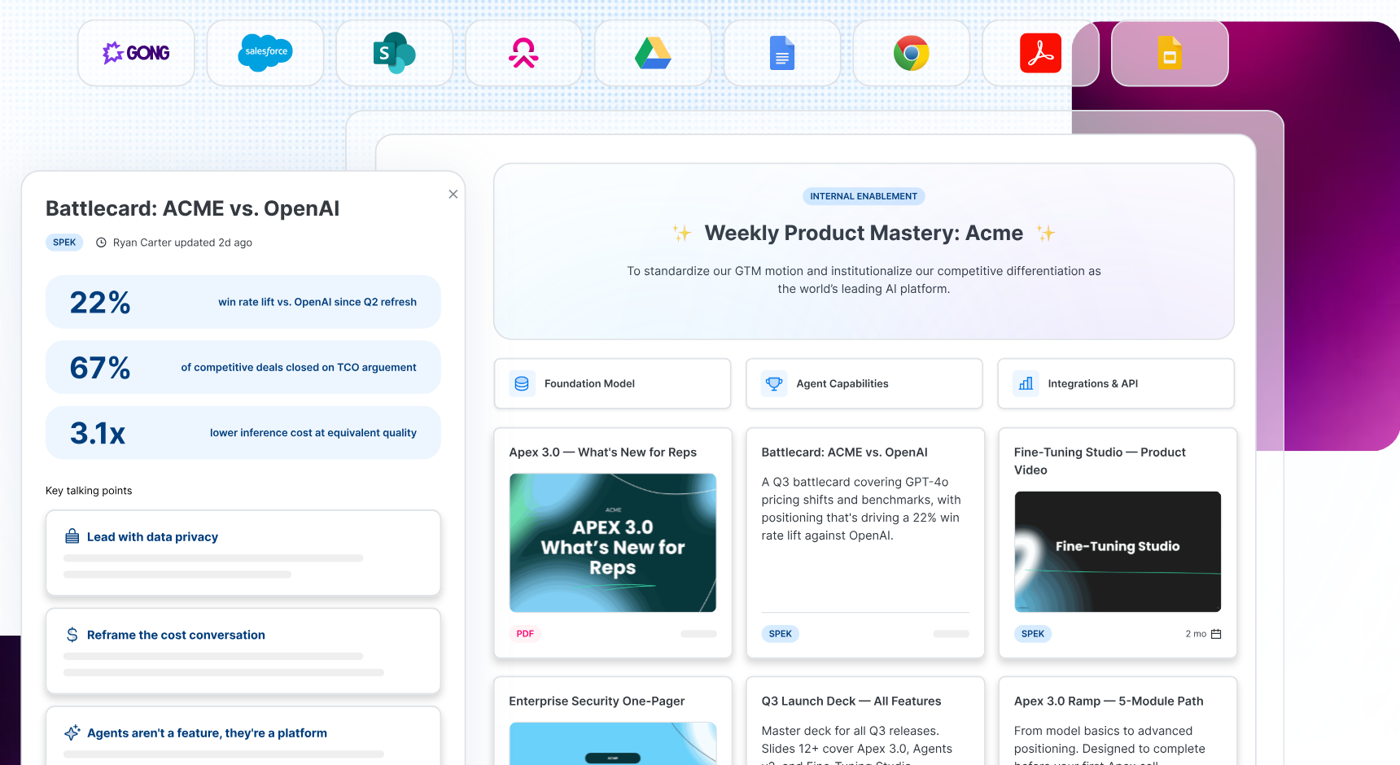The height and width of the screenshot is (765, 1400).
Task: Click the calendar icon next to 2 mo
Action: coord(1216,634)
